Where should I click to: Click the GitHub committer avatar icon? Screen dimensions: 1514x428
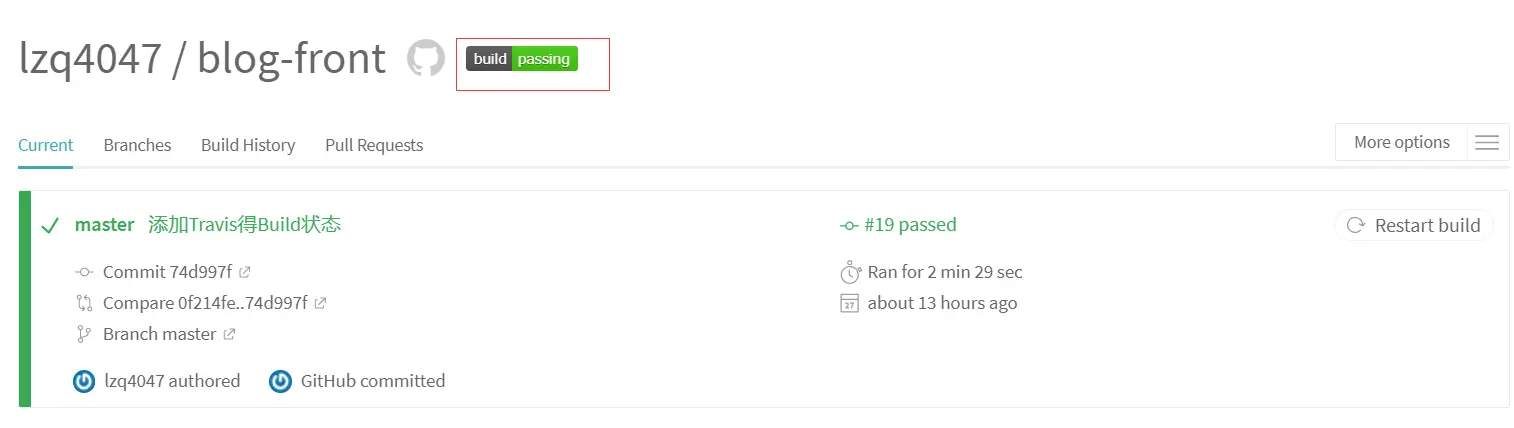(x=281, y=381)
